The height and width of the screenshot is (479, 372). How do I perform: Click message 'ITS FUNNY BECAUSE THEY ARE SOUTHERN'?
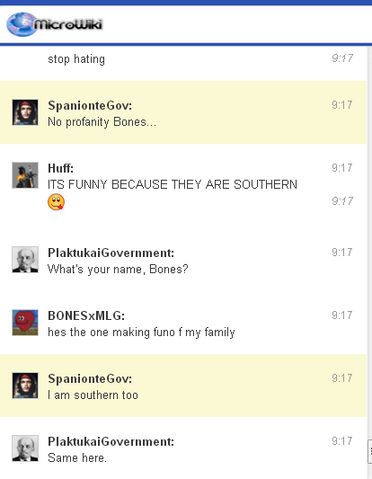tap(172, 184)
